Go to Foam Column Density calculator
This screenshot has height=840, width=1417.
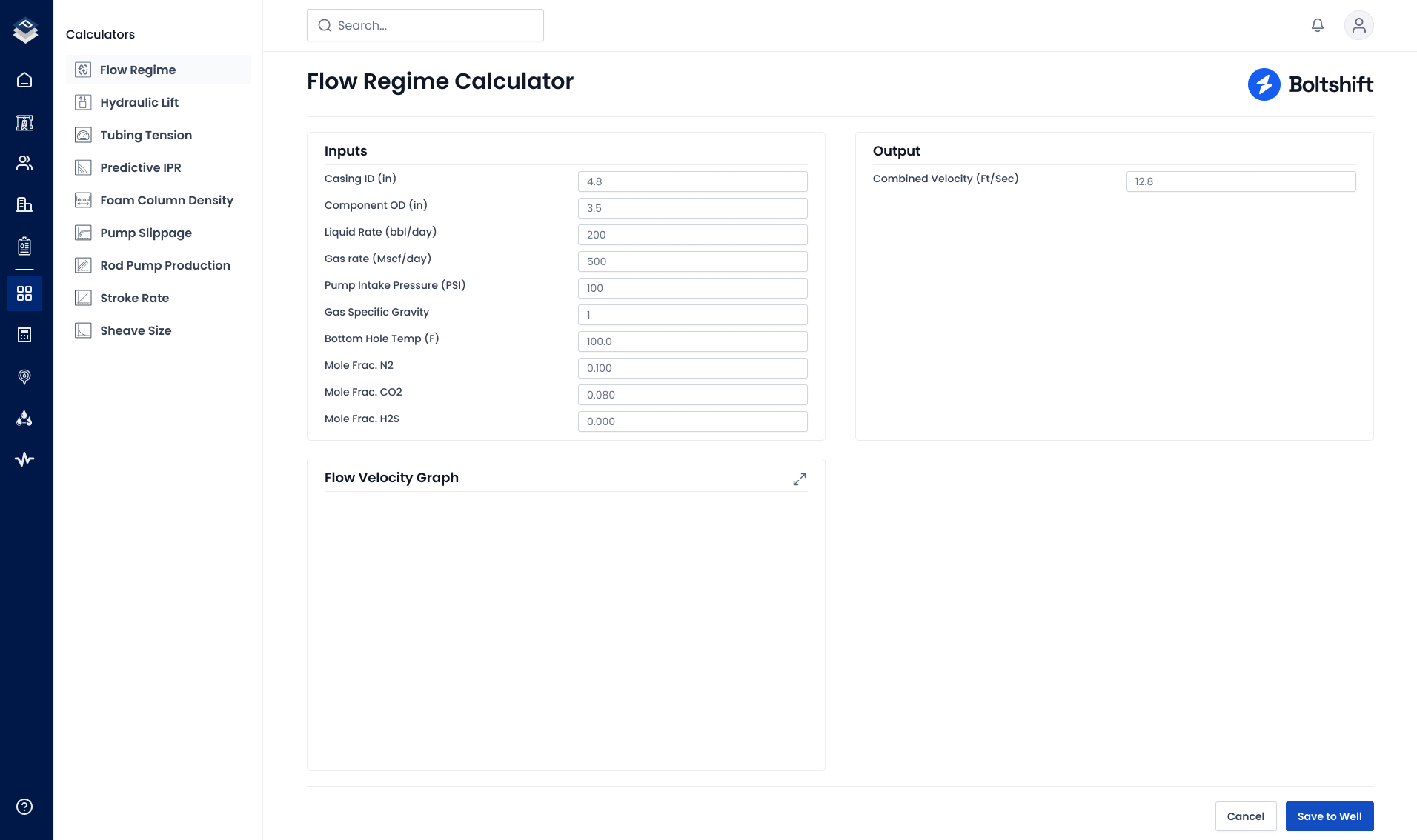point(166,200)
